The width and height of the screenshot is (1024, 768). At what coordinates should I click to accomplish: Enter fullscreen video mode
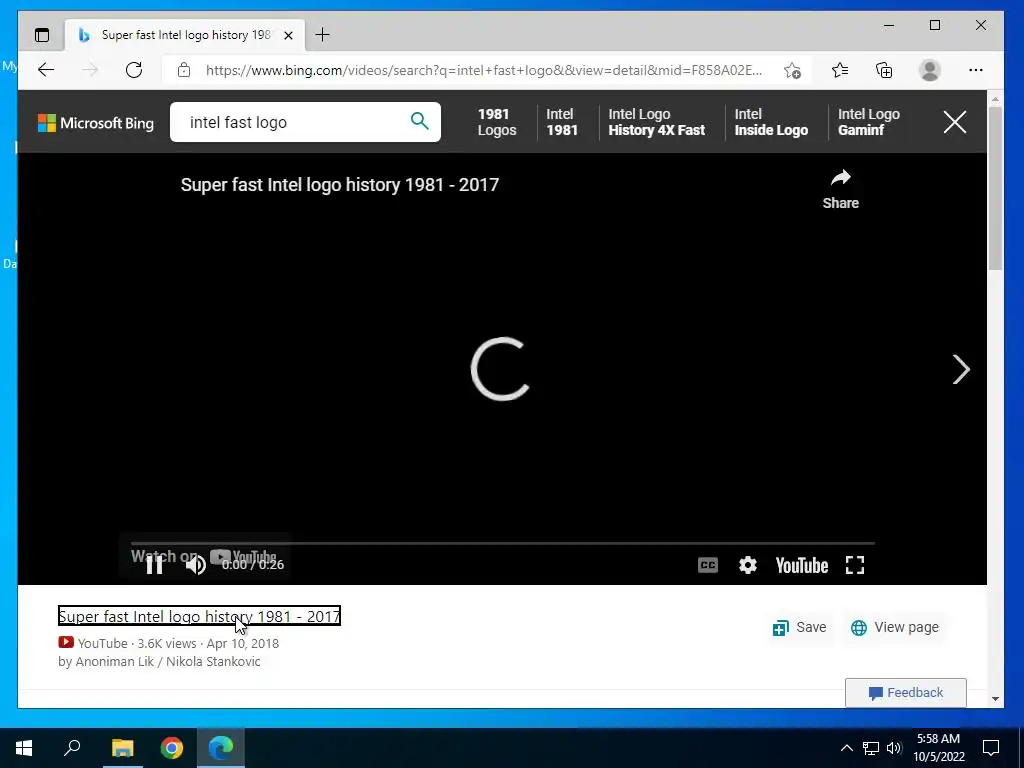coord(855,565)
